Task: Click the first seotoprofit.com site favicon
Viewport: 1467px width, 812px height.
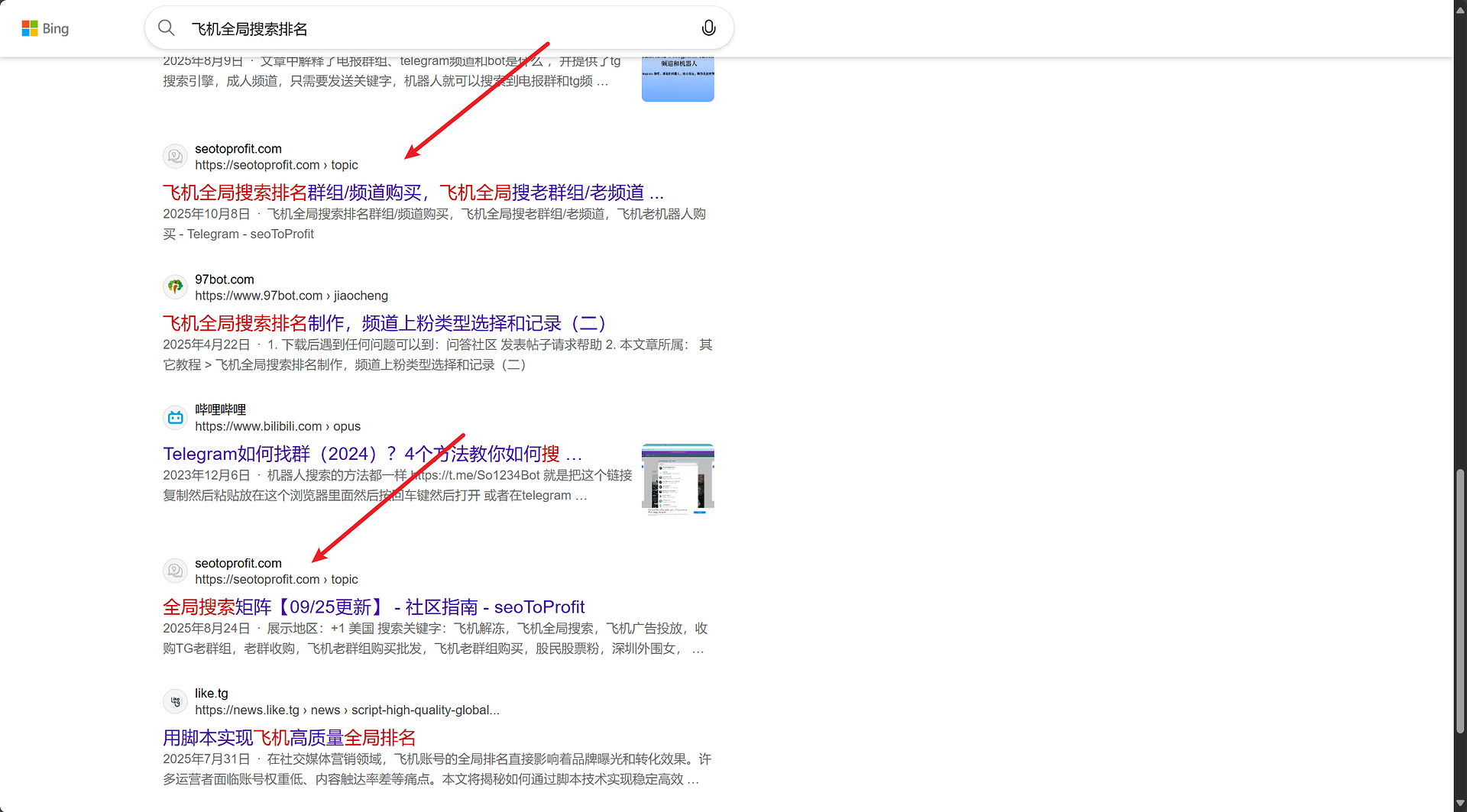Action: [175, 157]
